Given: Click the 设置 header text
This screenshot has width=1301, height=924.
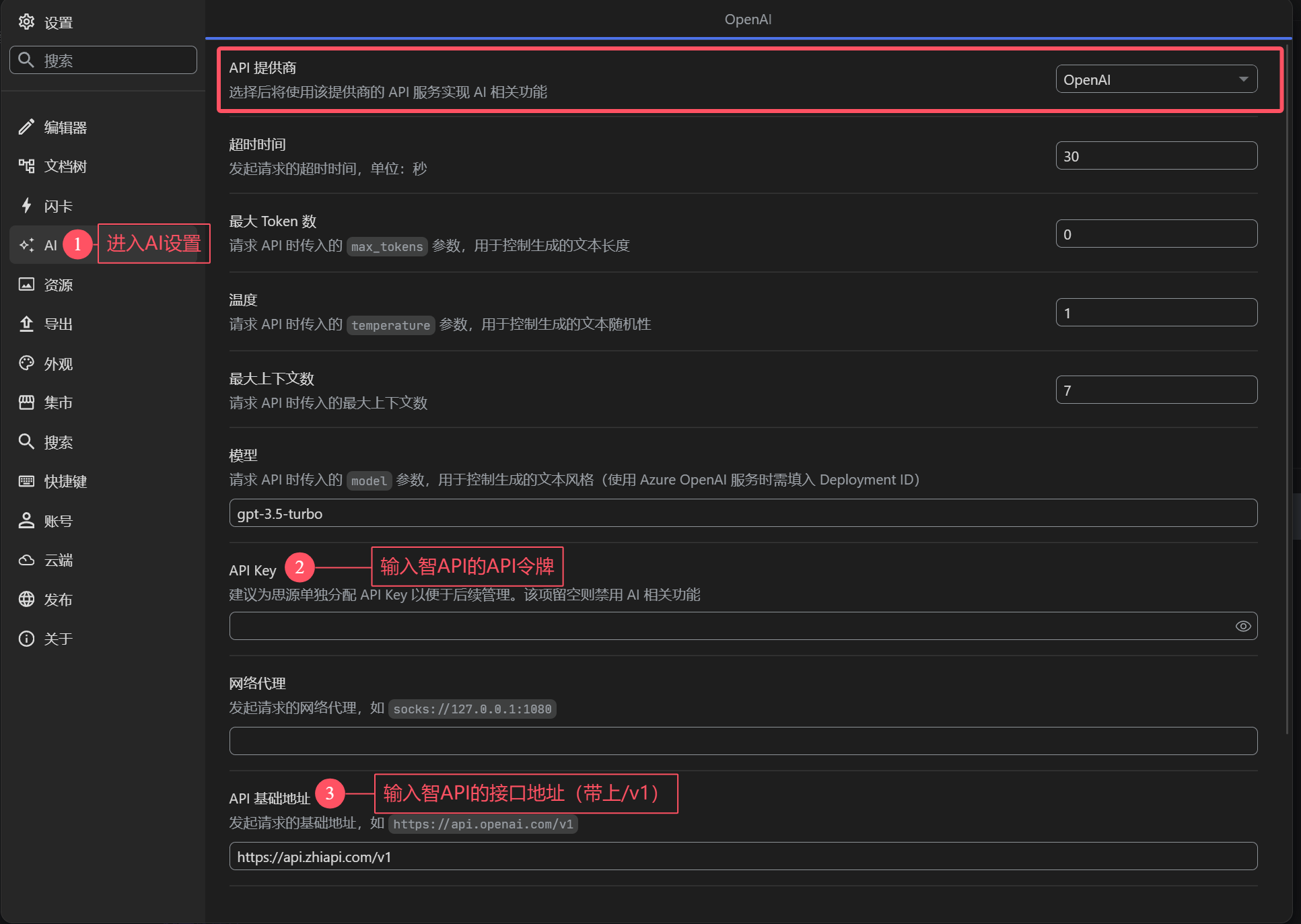Looking at the screenshot, I should [59, 23].
